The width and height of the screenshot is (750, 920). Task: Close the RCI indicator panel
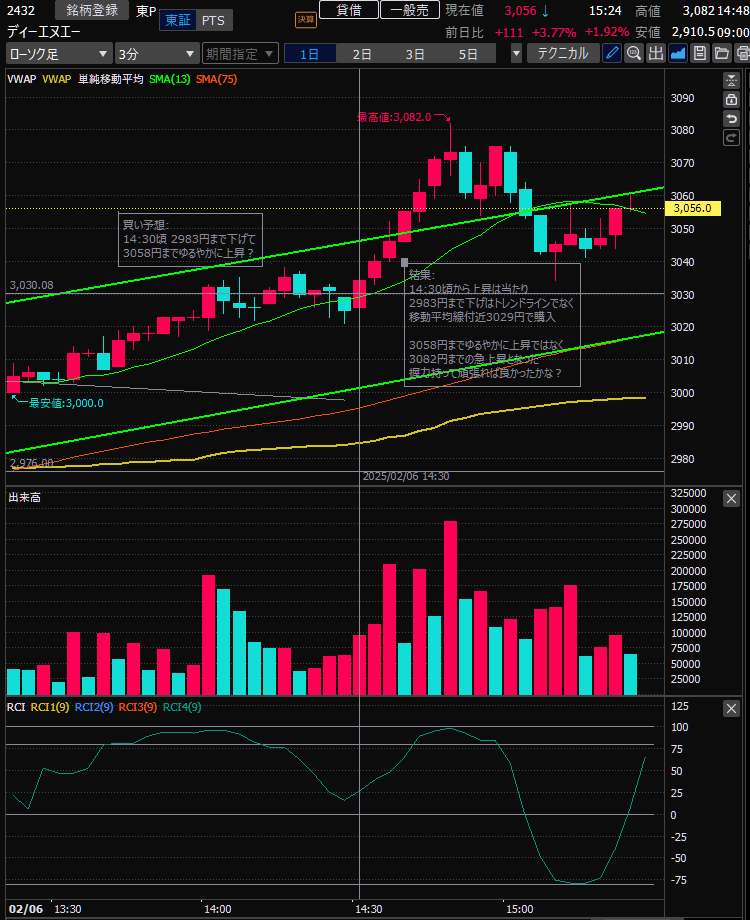tap(731, 708)
